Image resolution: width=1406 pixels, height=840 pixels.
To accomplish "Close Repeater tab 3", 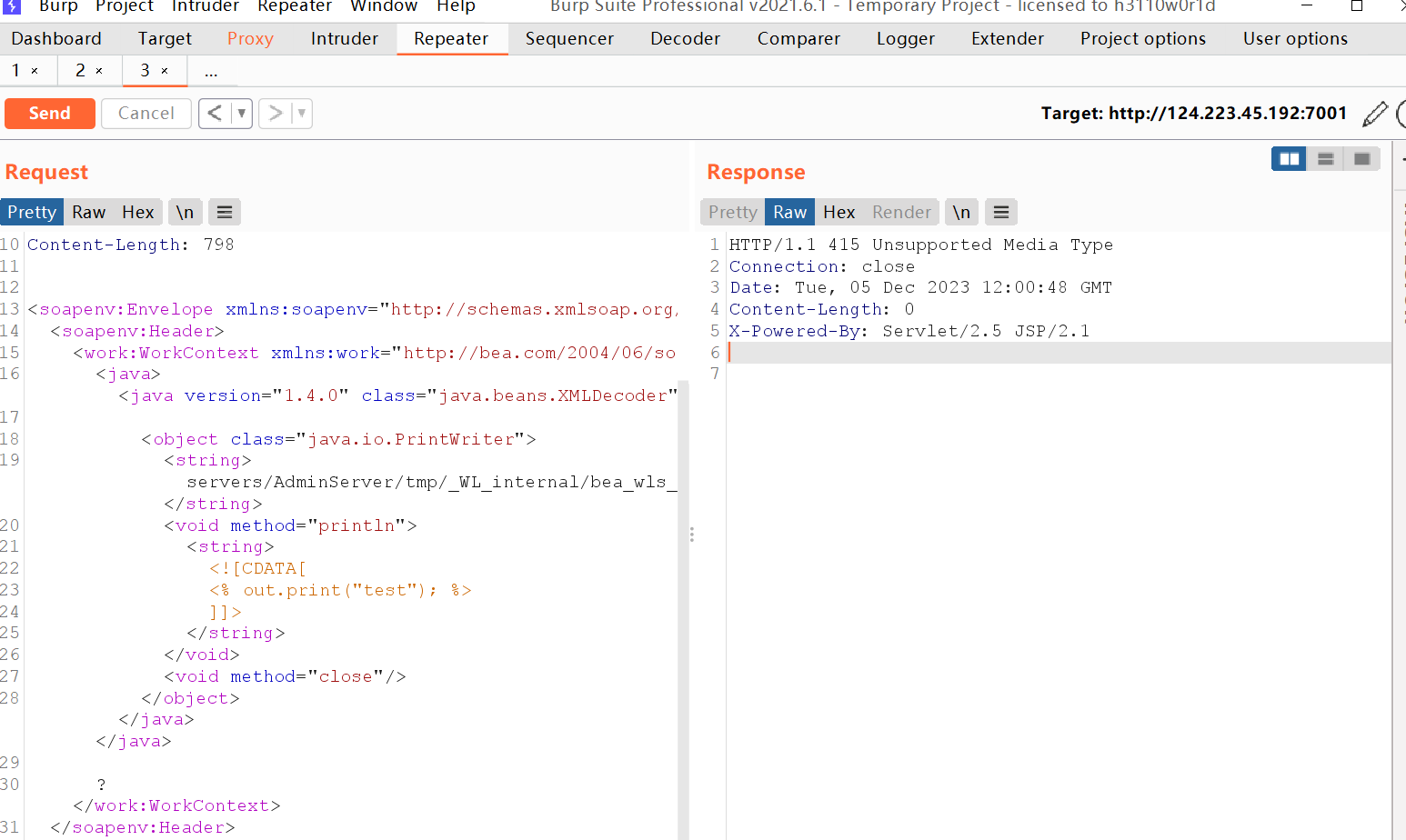I will pyautogui.click(x=165, y=71).
